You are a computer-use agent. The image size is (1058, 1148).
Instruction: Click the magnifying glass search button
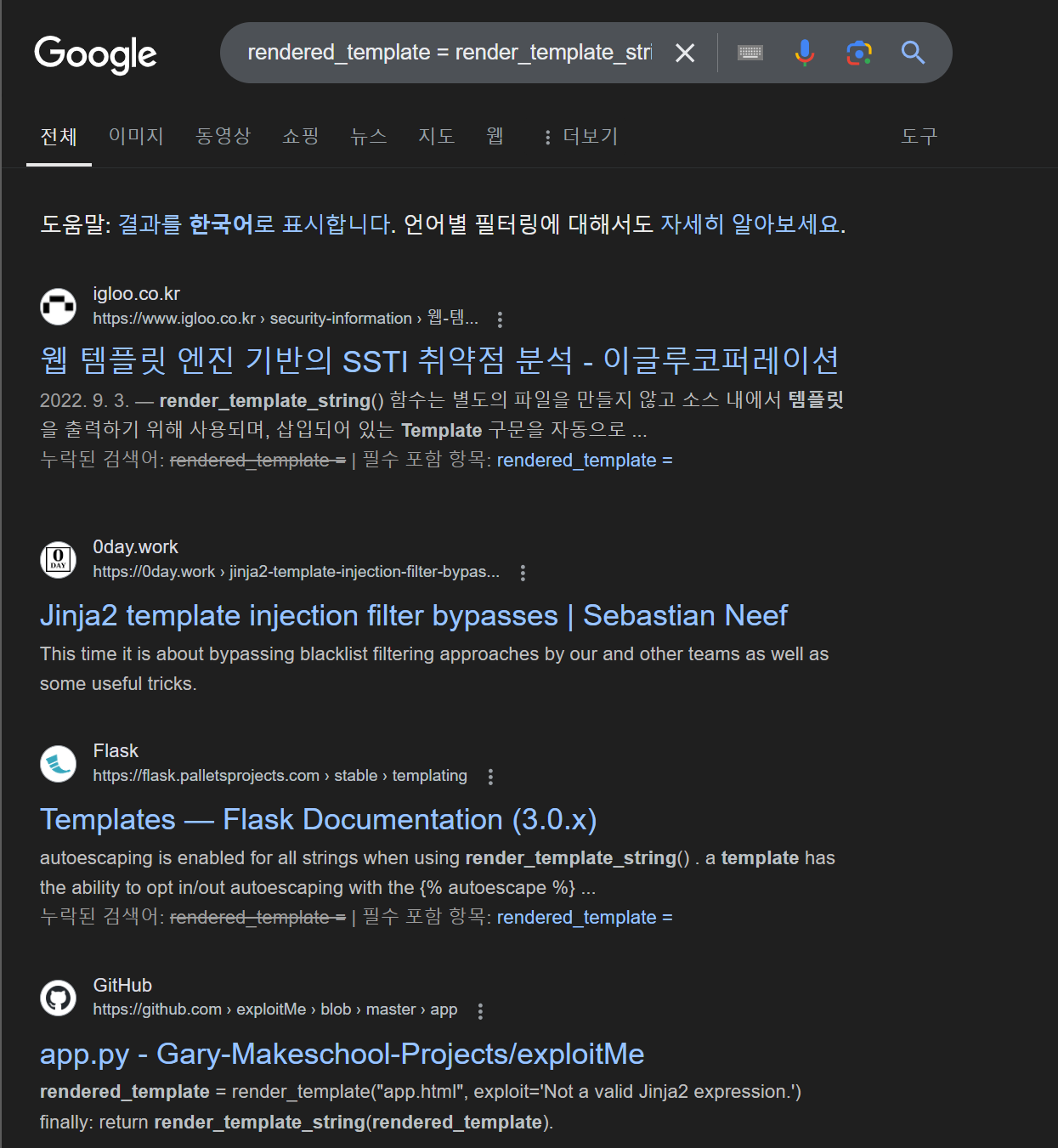[914, 53]
